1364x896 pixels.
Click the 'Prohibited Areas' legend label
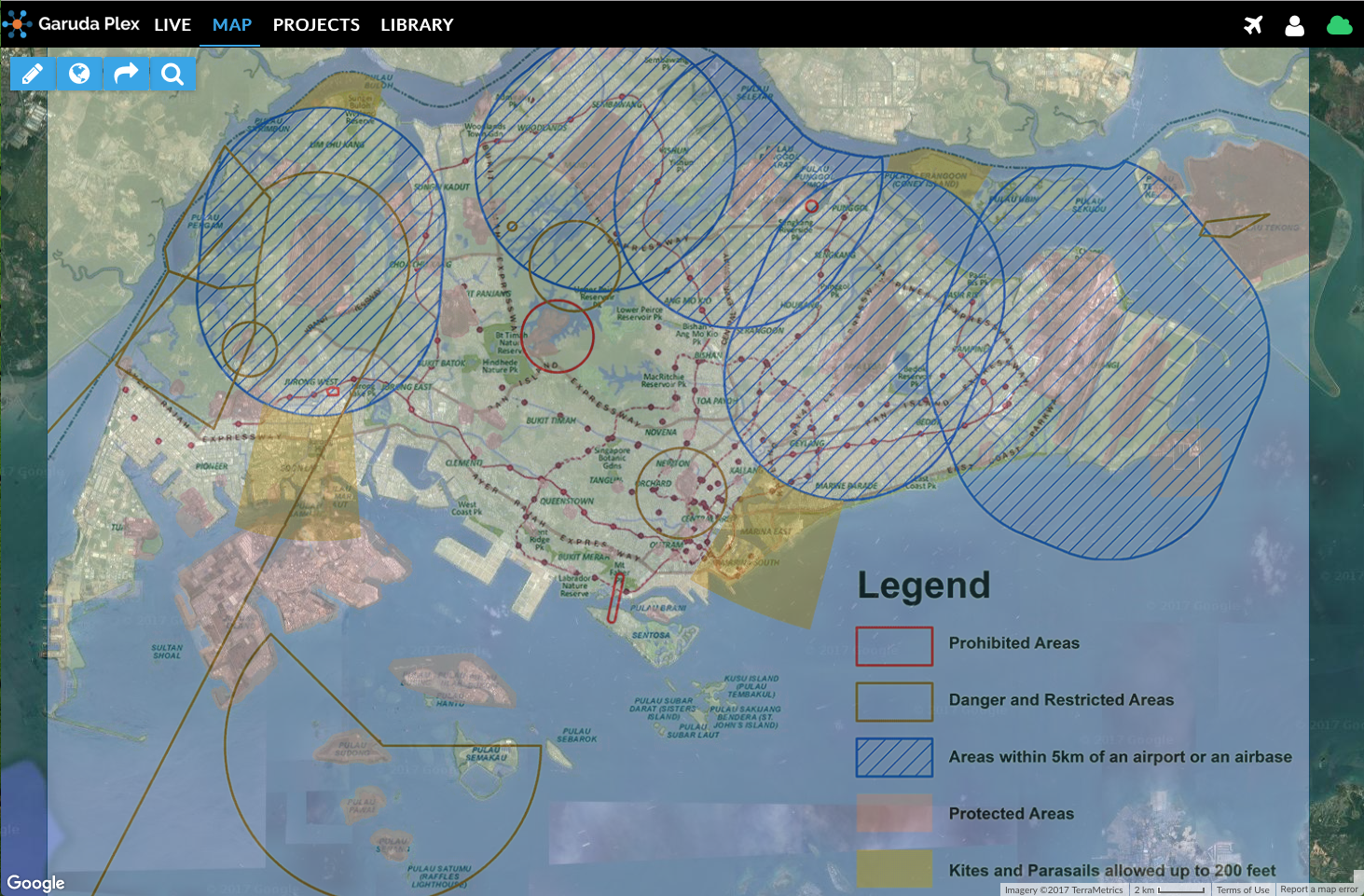pos(1013,643)
